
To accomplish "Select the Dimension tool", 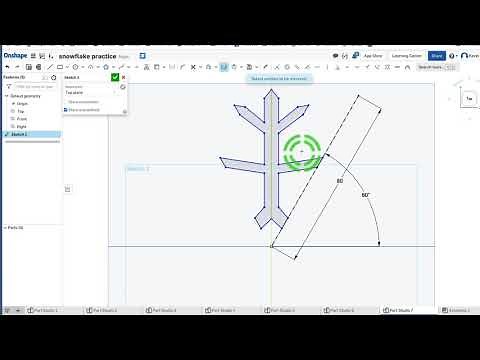I will (x=266, y=67).
